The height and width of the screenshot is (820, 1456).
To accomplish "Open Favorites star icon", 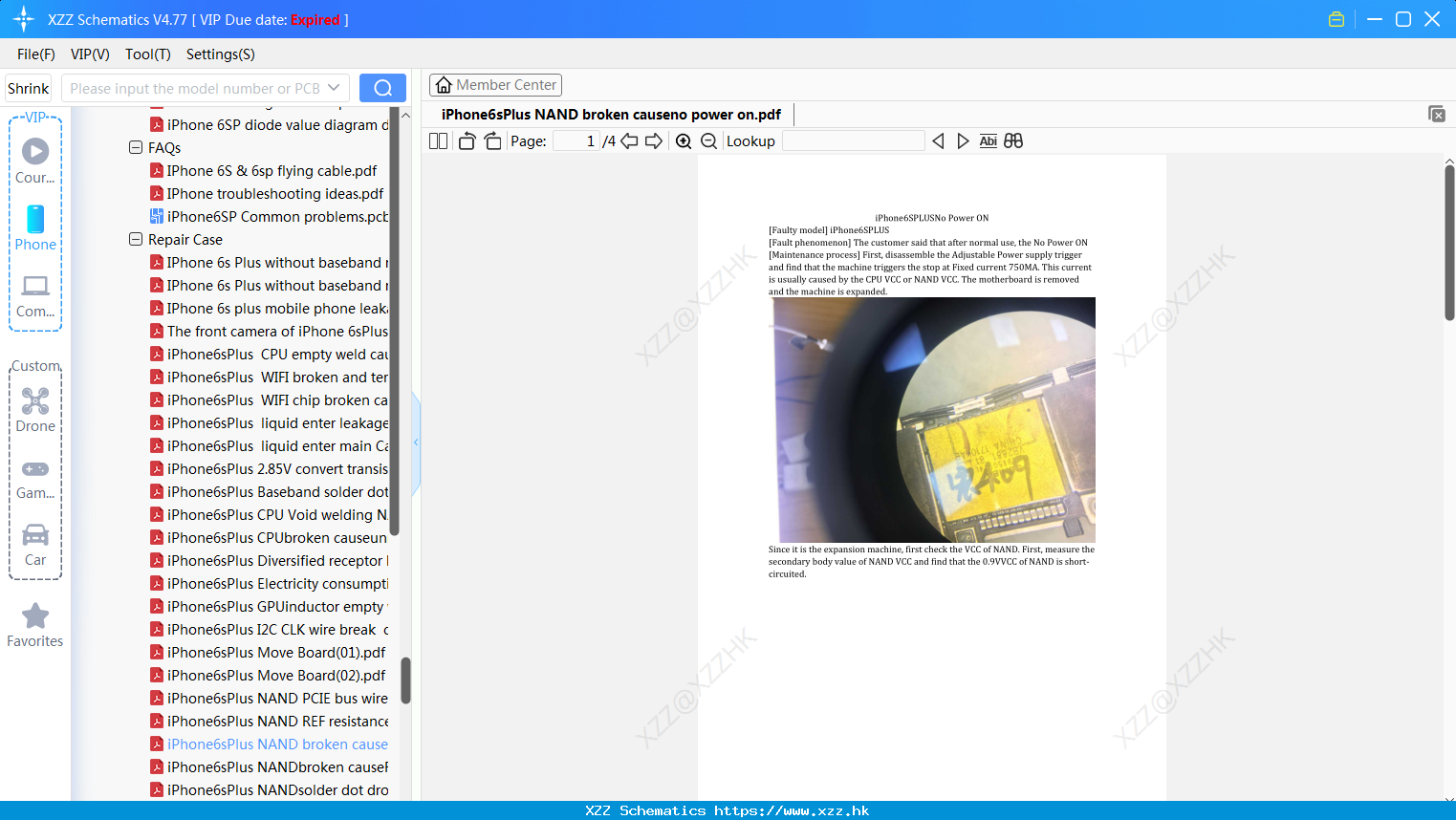I will click(x=35, y=626).
